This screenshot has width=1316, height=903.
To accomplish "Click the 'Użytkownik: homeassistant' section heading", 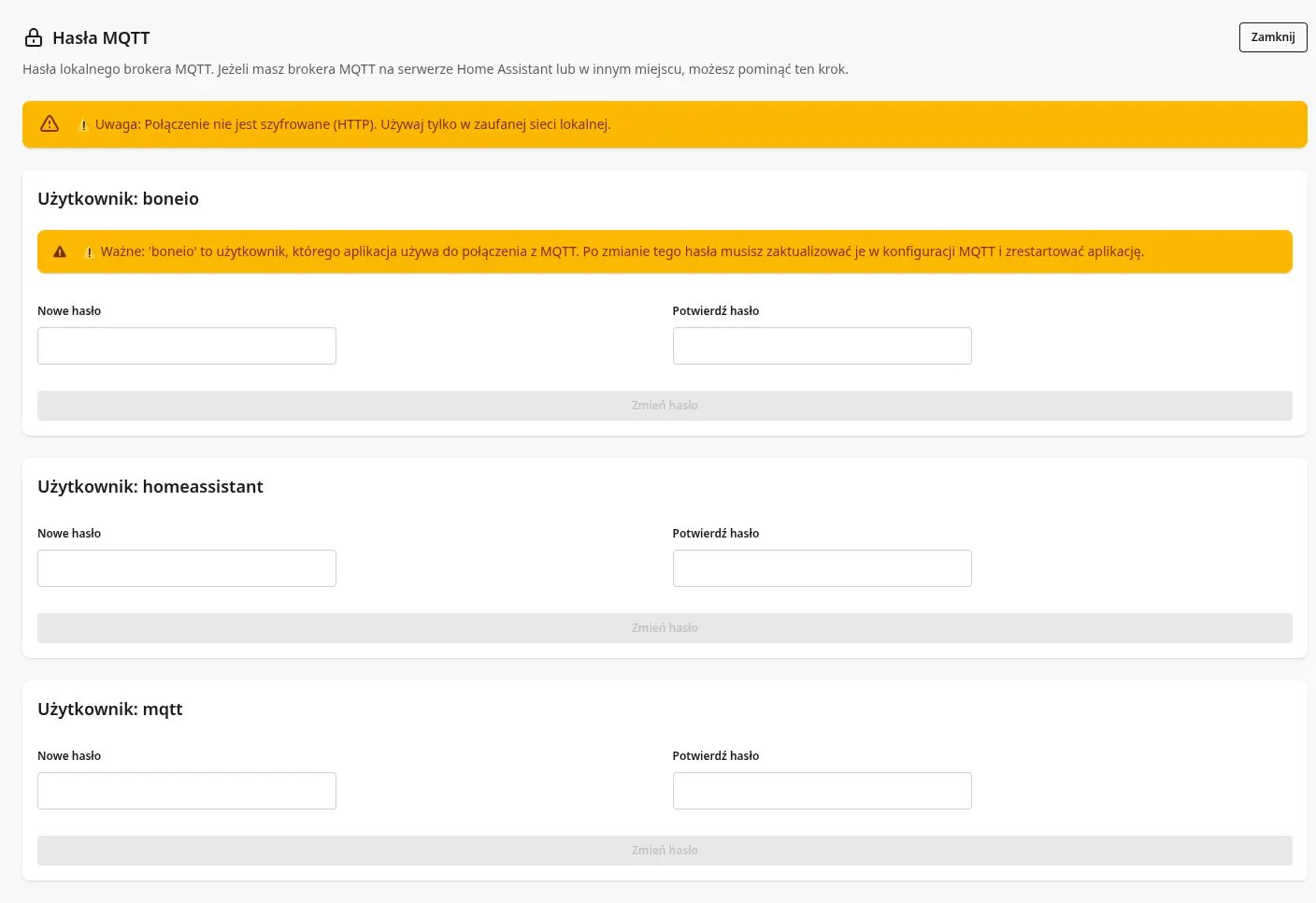I will [x=150, y=486].
